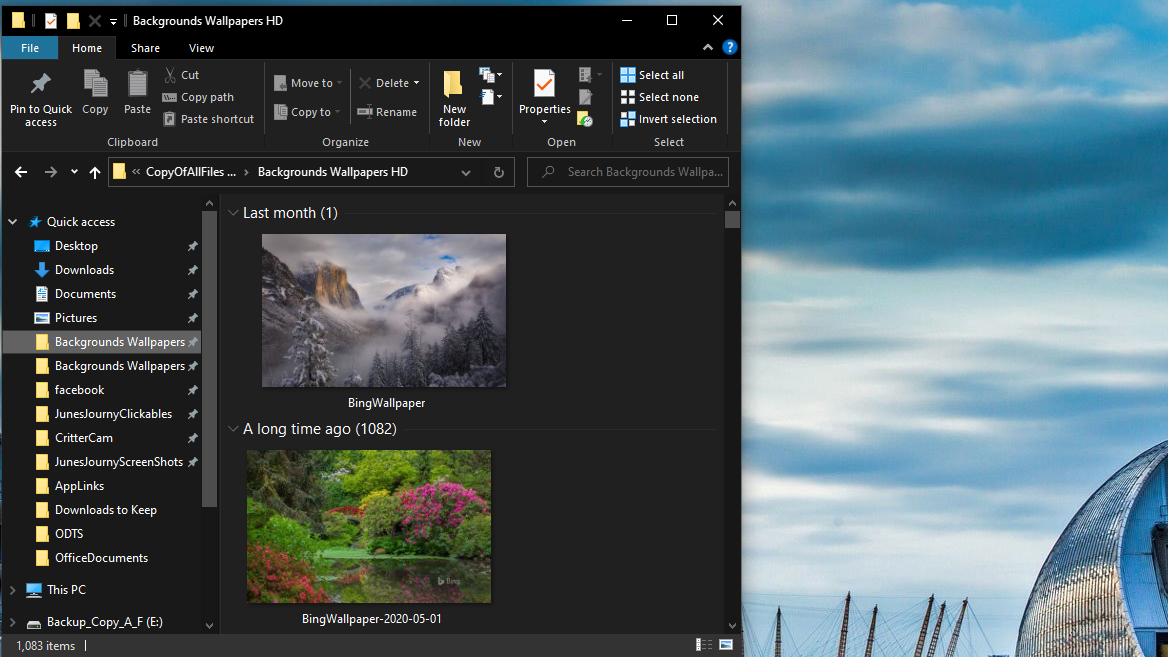Screen dimensions: 1168x657
Task: Open OfficeDocuments folder in sidebar
Action: tap(101, 558)
